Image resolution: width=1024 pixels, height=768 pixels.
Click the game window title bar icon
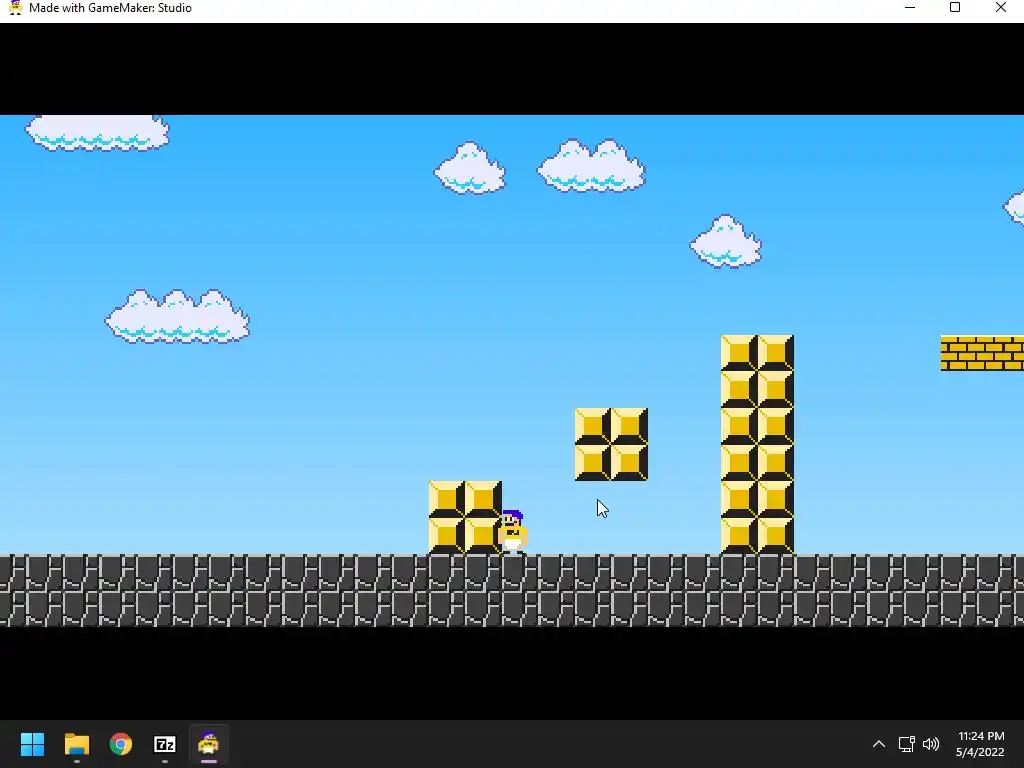coord(15,8)
